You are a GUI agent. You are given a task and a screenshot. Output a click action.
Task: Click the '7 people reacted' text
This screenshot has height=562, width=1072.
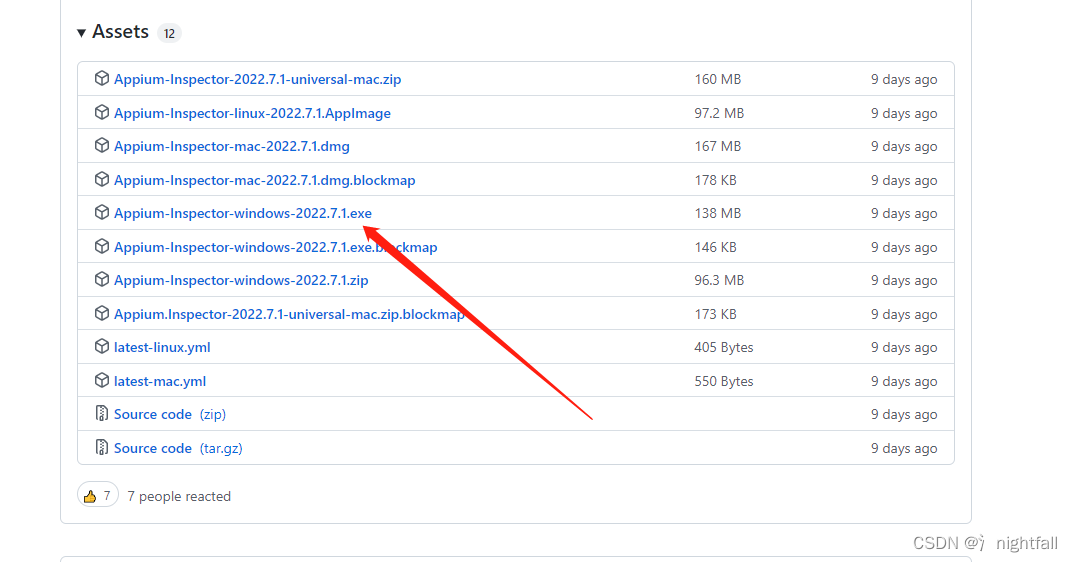click(179, 496)
